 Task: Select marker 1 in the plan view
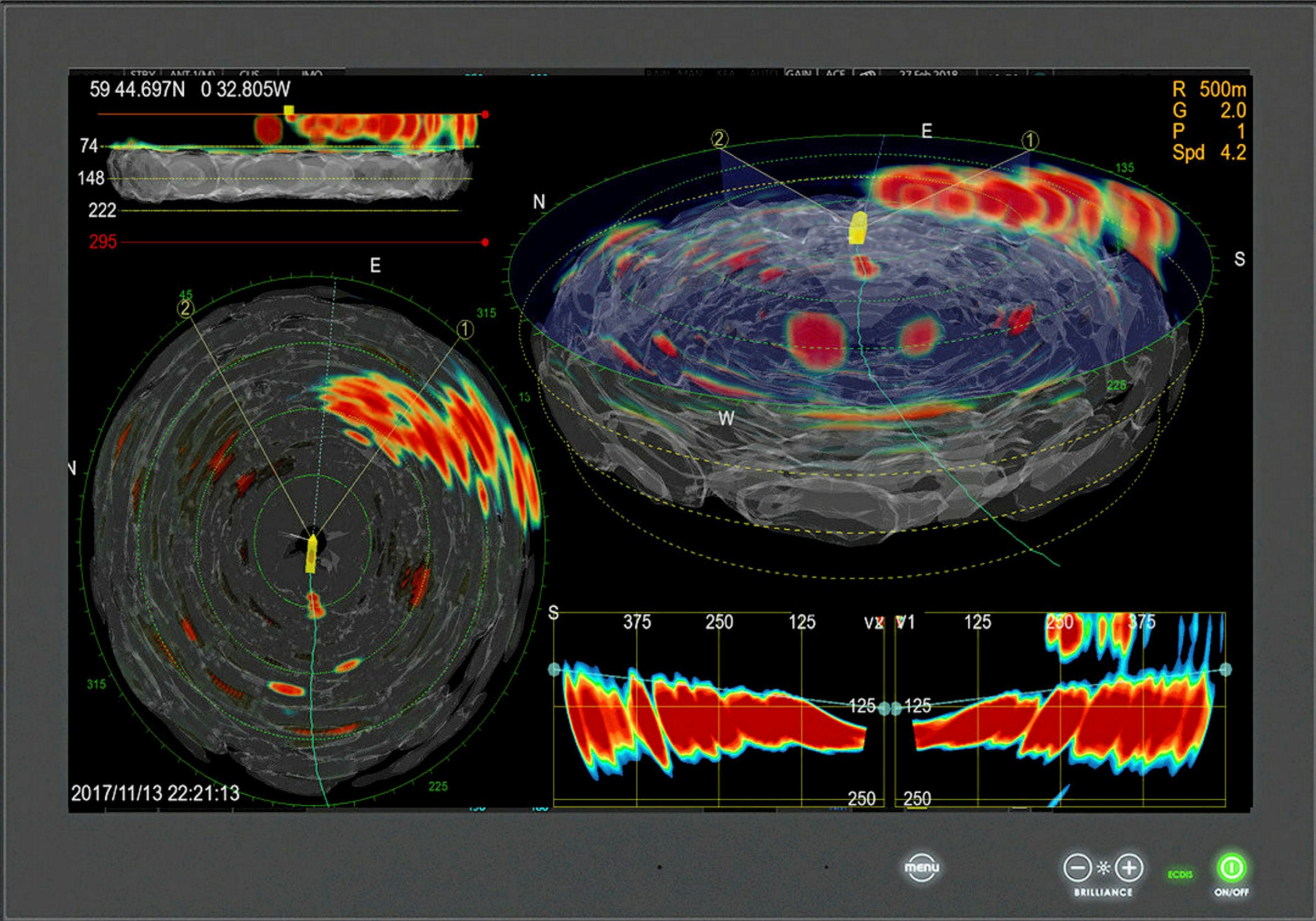pos(466,330)
